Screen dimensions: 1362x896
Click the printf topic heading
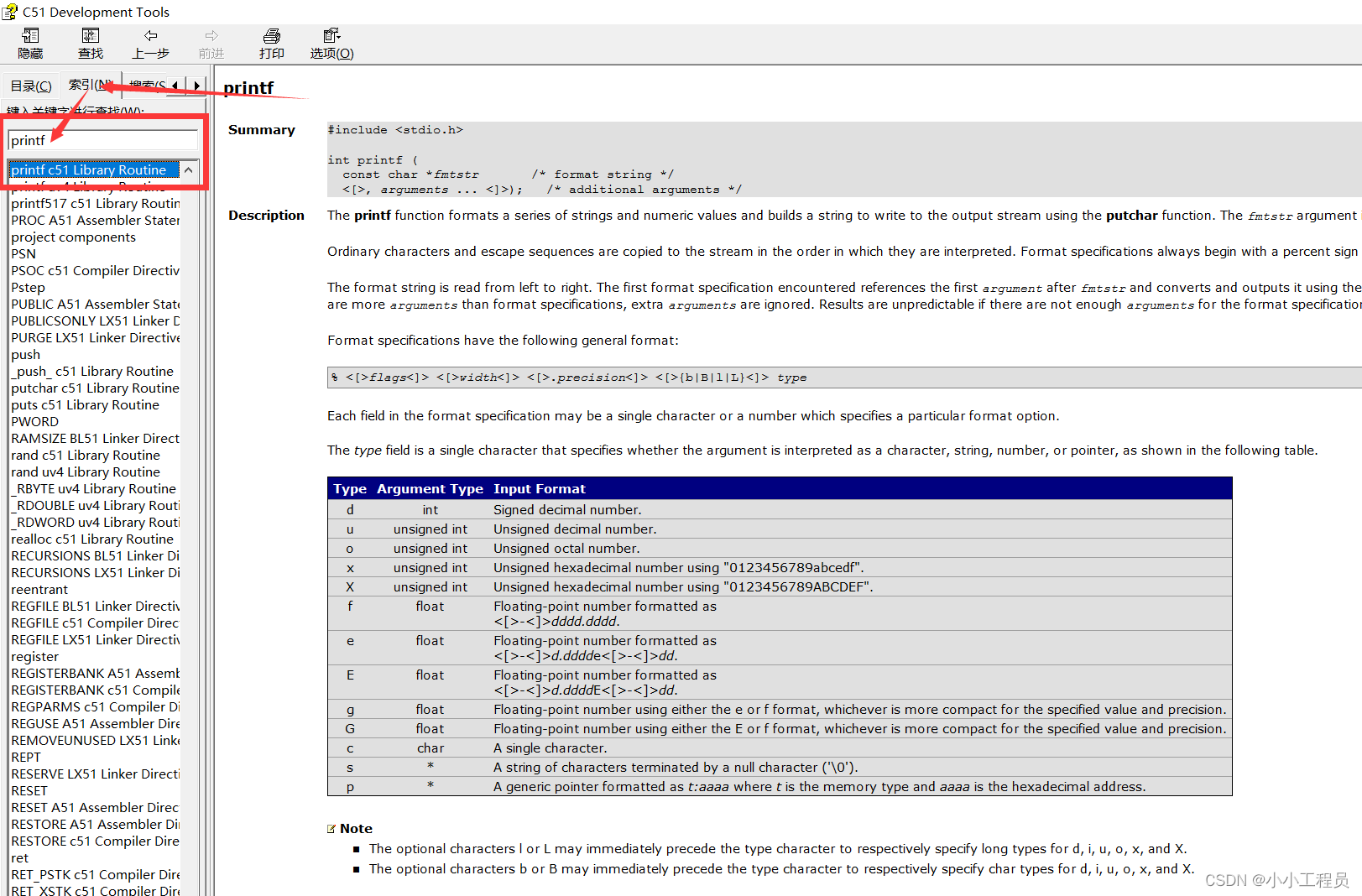click(248, 87)
